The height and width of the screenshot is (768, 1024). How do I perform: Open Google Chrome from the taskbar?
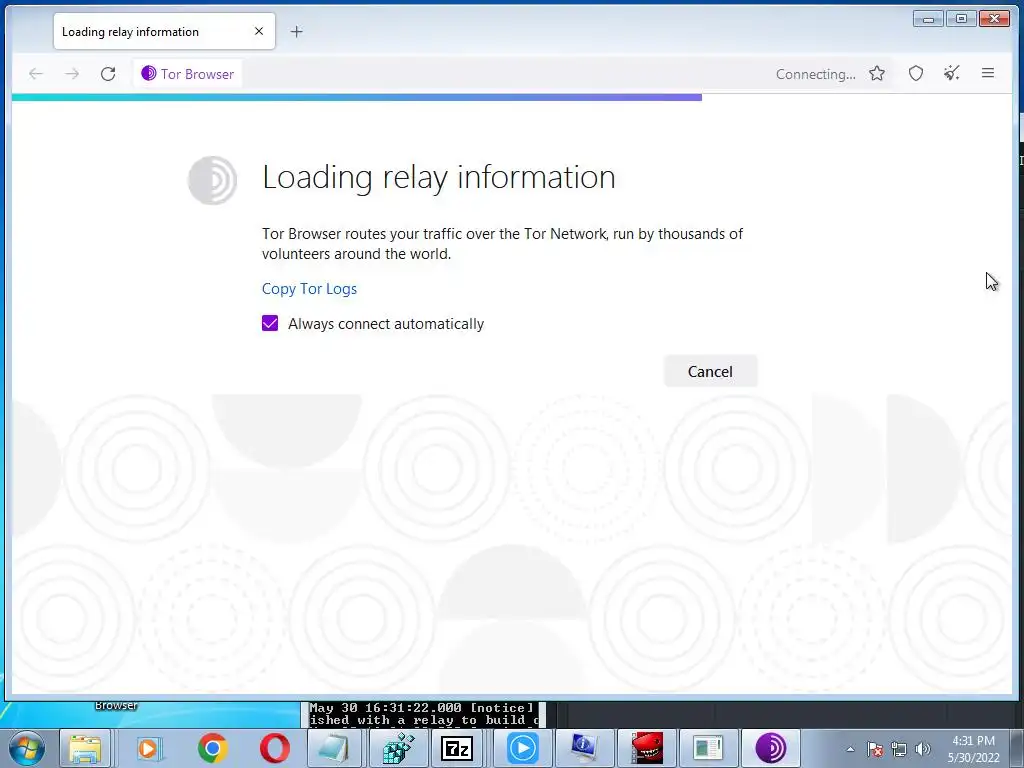[x=212, y=748]
